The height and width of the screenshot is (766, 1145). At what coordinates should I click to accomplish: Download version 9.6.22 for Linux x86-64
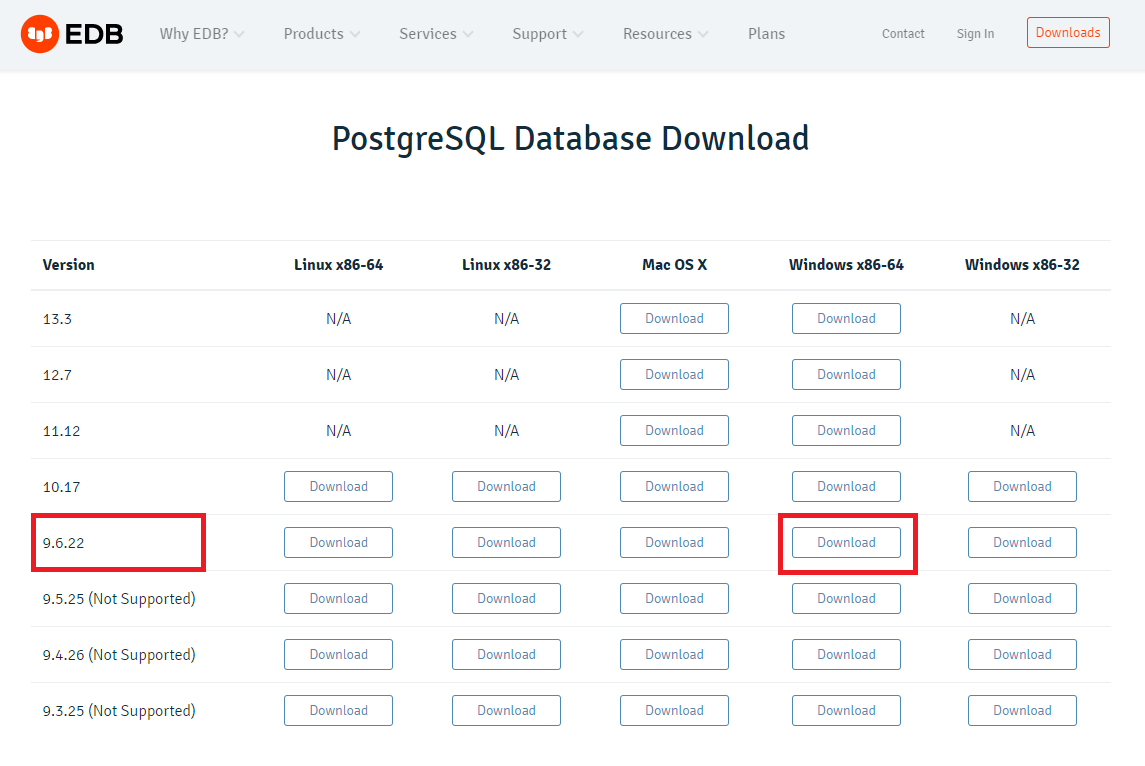pos(338,543)
